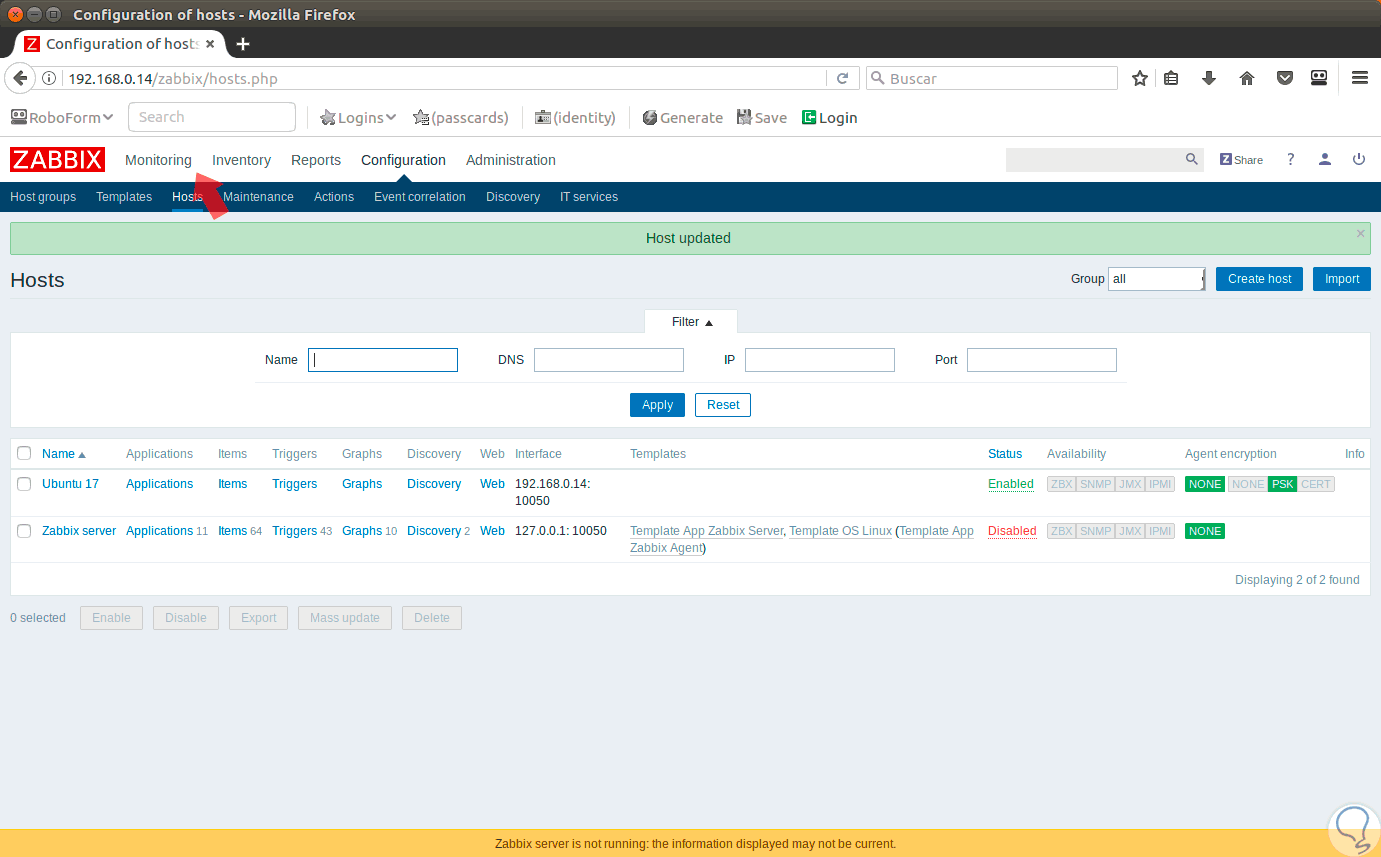
Task: Focus the Name filter field
Action: (383, 360)
